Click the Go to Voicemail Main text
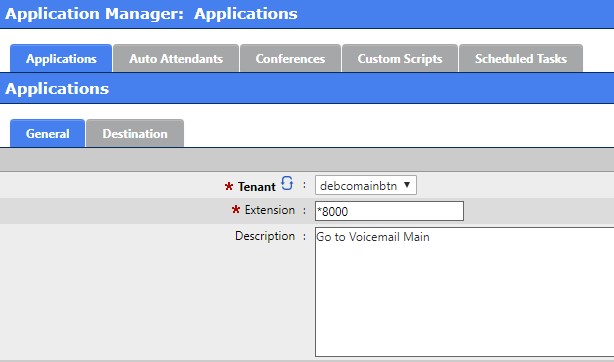This screenshot has width=614, height=362. pyautogui.click(x=373, y=237)
